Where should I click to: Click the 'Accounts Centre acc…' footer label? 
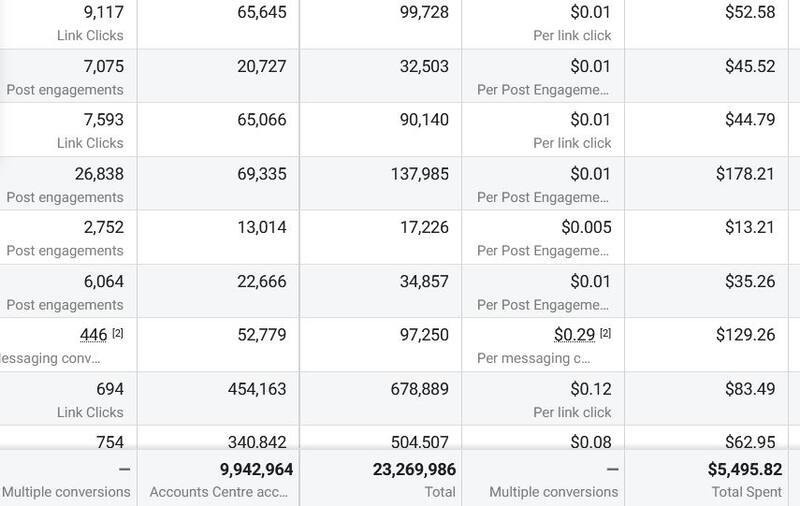point(218,492)
